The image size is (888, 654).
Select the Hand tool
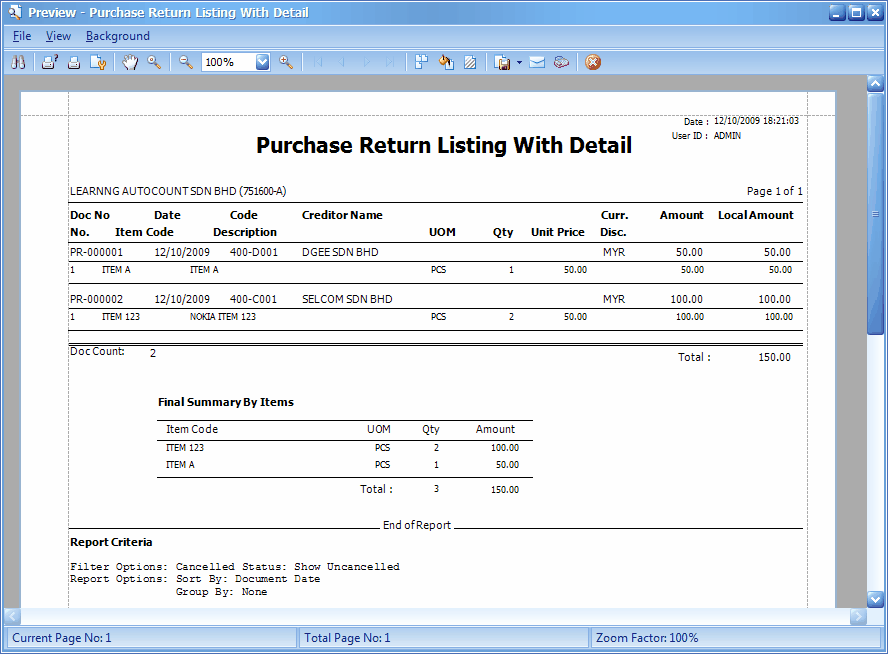130,62
